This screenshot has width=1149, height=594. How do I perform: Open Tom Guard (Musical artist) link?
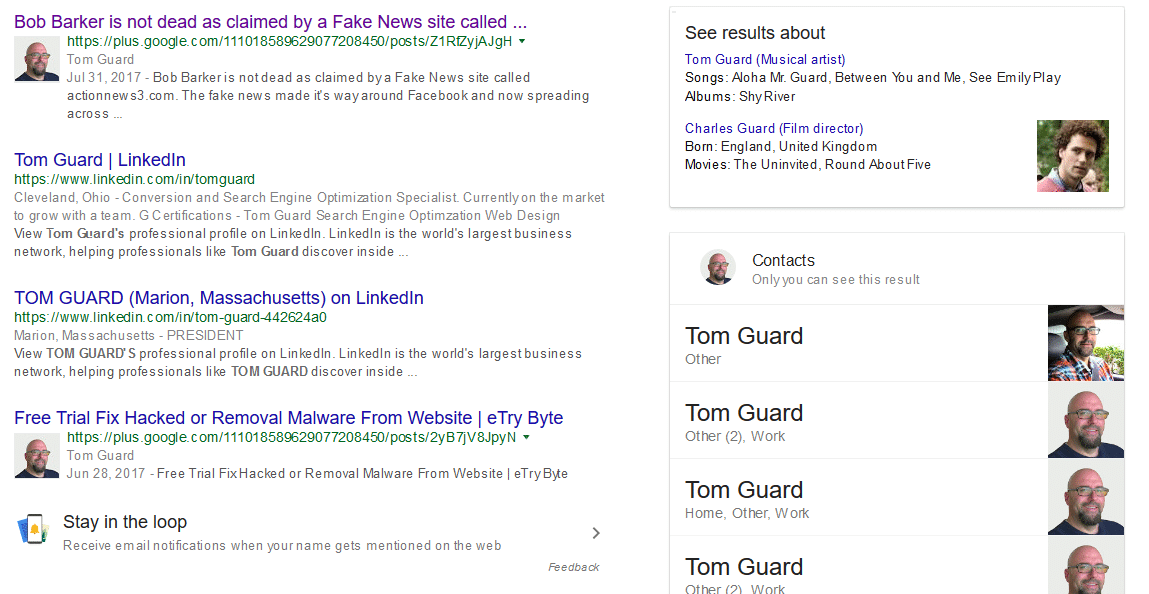(765, 59)
